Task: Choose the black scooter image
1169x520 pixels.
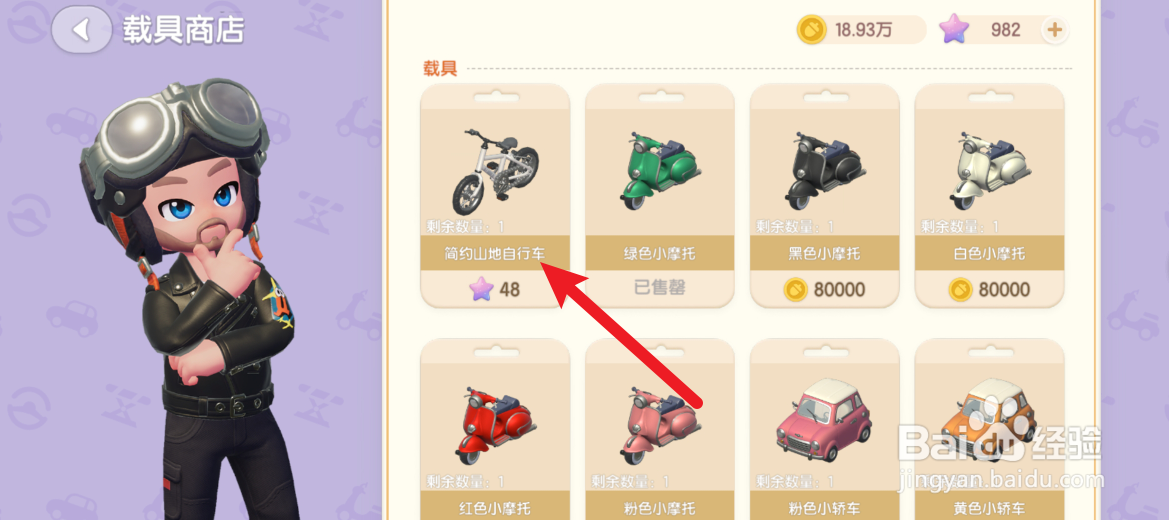Action: pyautogui.click(x=824, y=169)
